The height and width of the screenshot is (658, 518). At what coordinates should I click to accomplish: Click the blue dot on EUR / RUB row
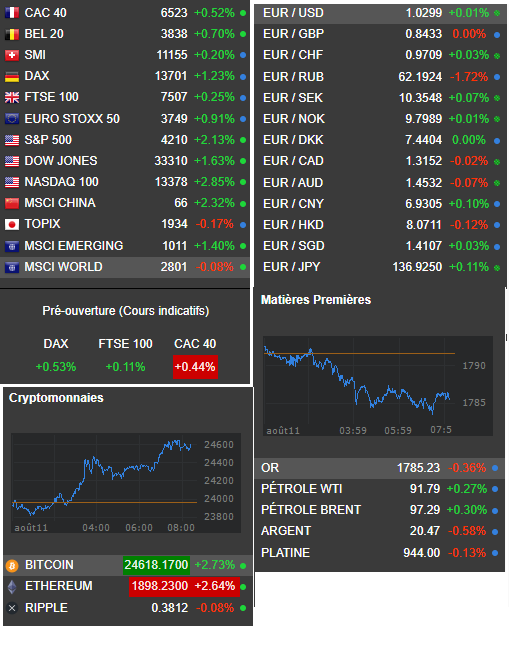(x=497, y=77)
